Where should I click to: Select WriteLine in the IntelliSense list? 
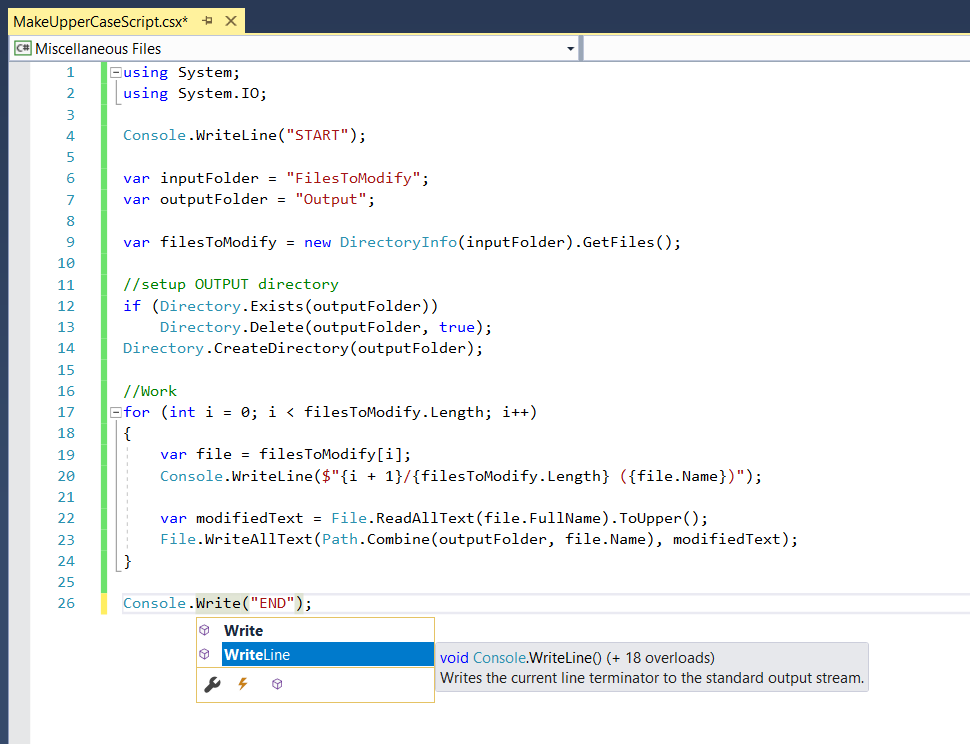tap(315, 654)
